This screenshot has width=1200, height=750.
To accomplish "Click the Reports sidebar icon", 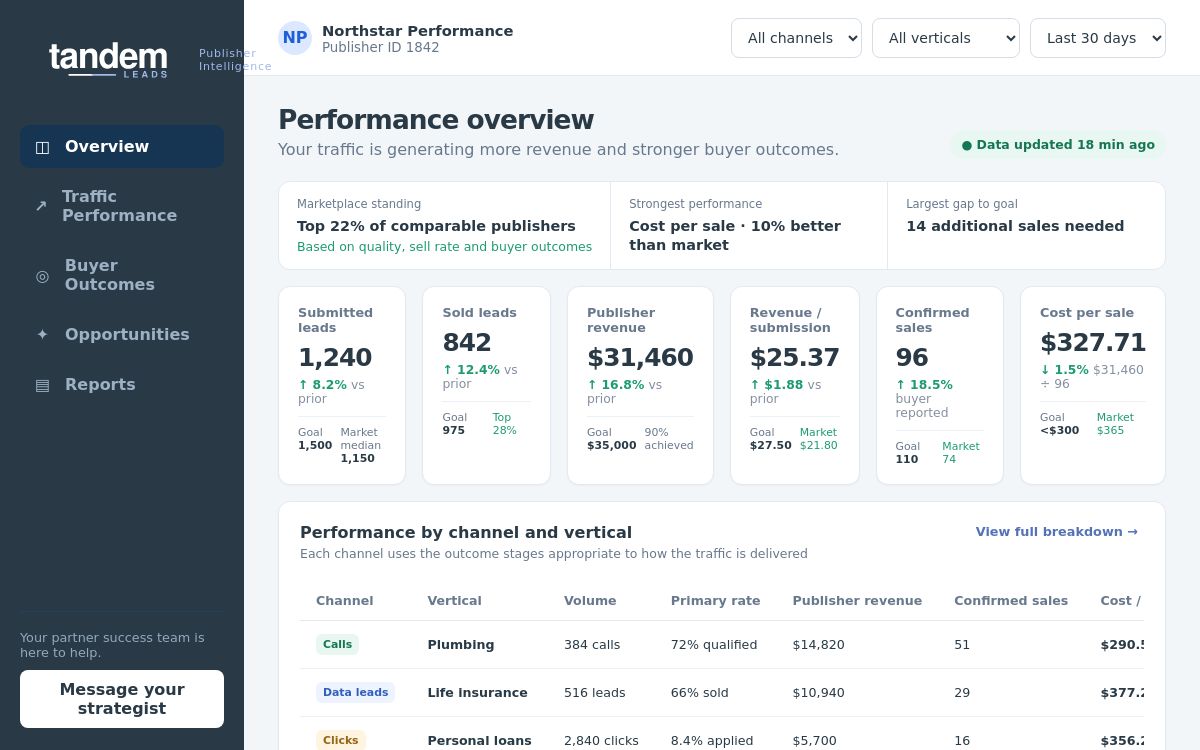I will pos(42,385).
